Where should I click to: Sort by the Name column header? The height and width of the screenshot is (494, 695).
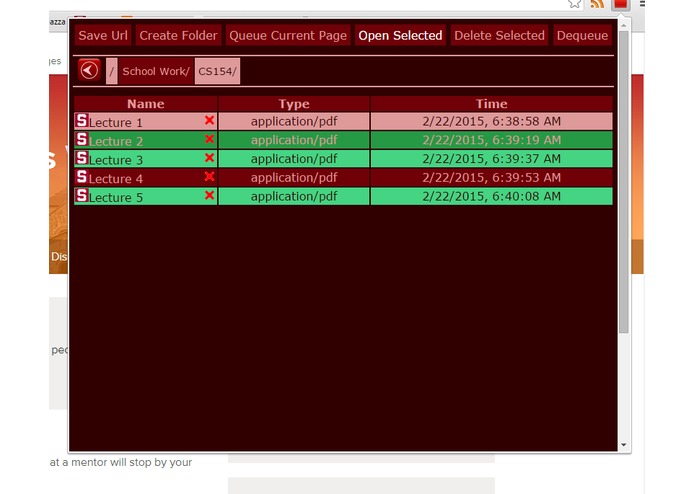pos(146,104)
